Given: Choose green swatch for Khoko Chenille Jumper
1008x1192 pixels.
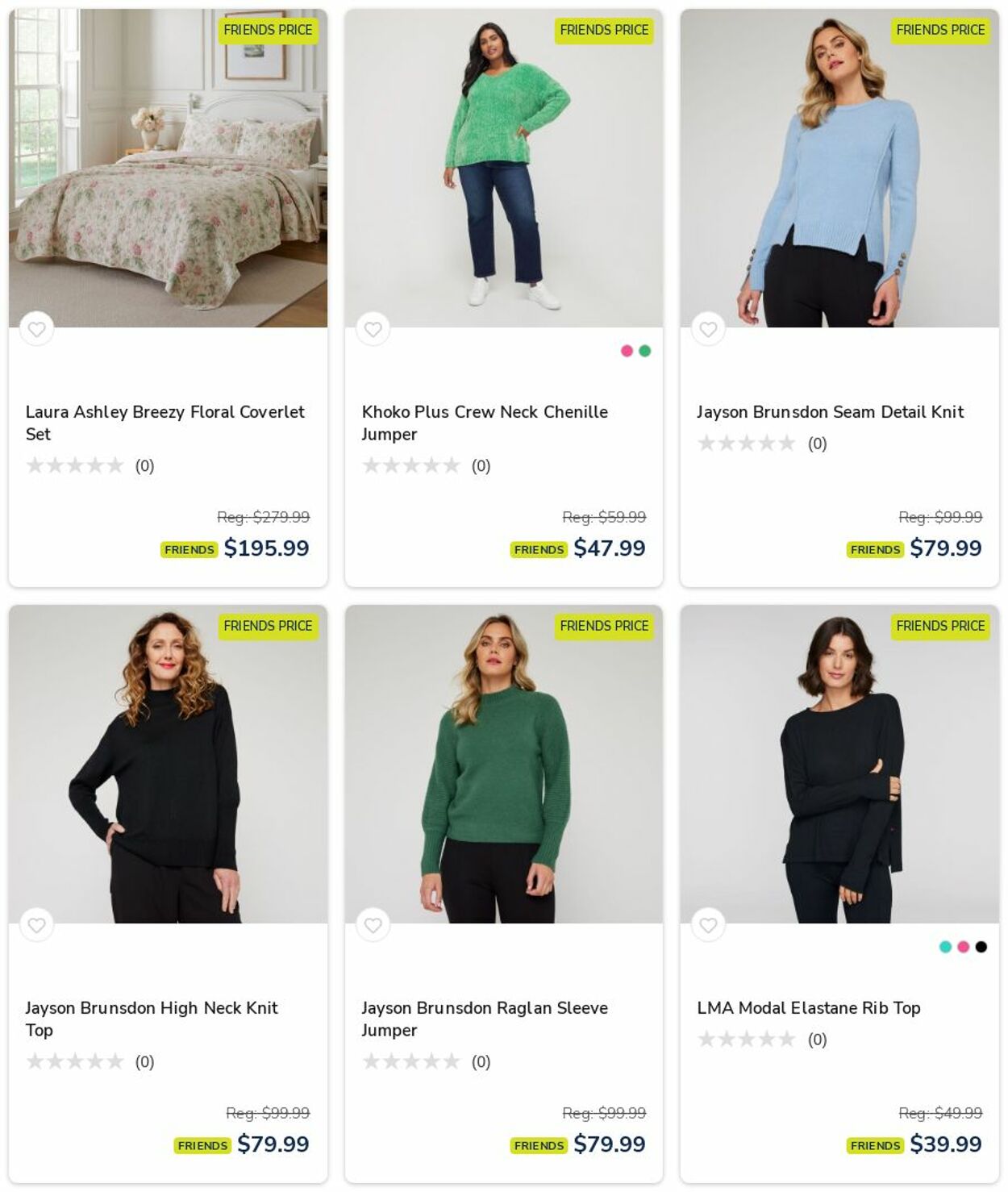Looking at the screenshot, I should pos(644,351).
